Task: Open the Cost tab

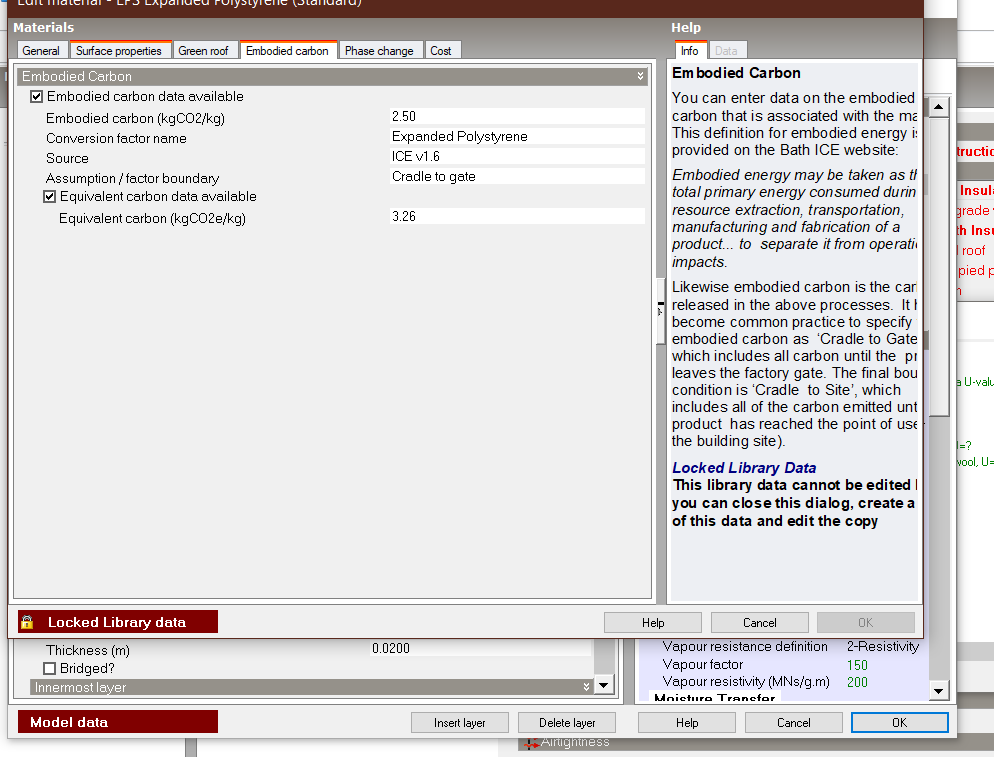Action: point(441,51)
